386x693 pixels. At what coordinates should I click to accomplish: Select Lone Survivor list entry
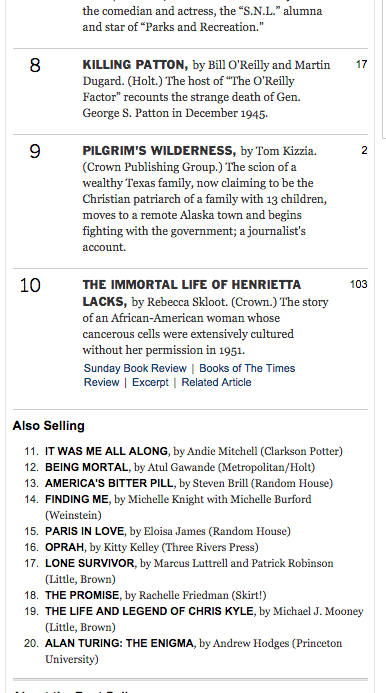point(90,563)
